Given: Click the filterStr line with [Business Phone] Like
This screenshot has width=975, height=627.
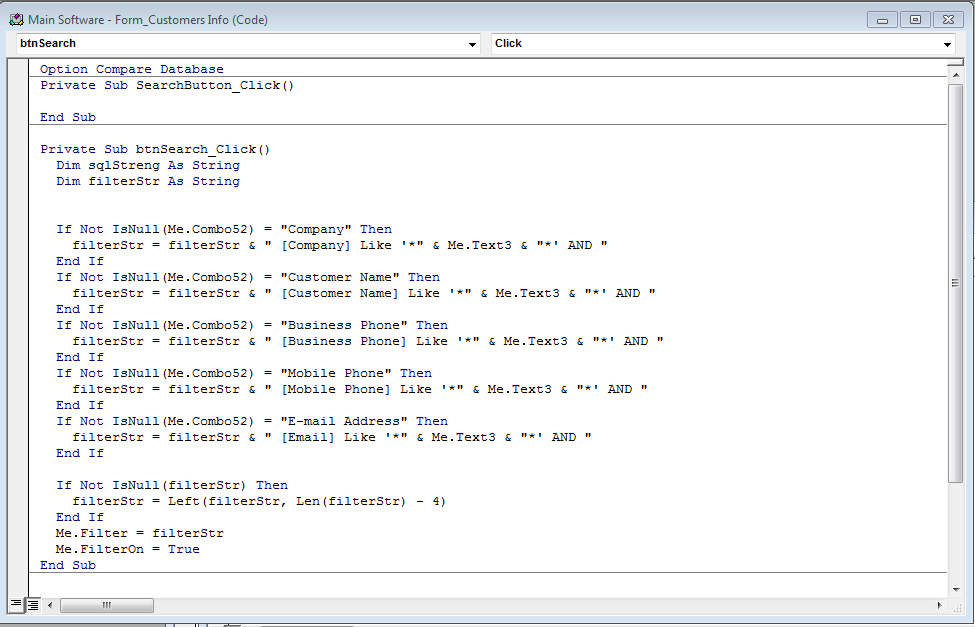Looking at the screenshot, I should pyautogui.click(x=368, y=341).
